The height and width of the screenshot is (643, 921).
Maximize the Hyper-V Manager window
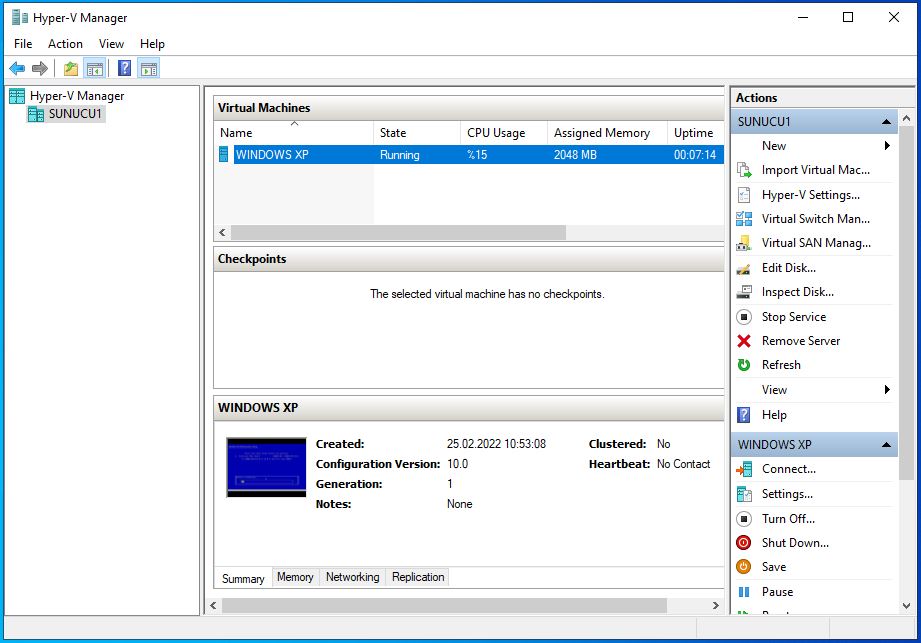(848, 18)
